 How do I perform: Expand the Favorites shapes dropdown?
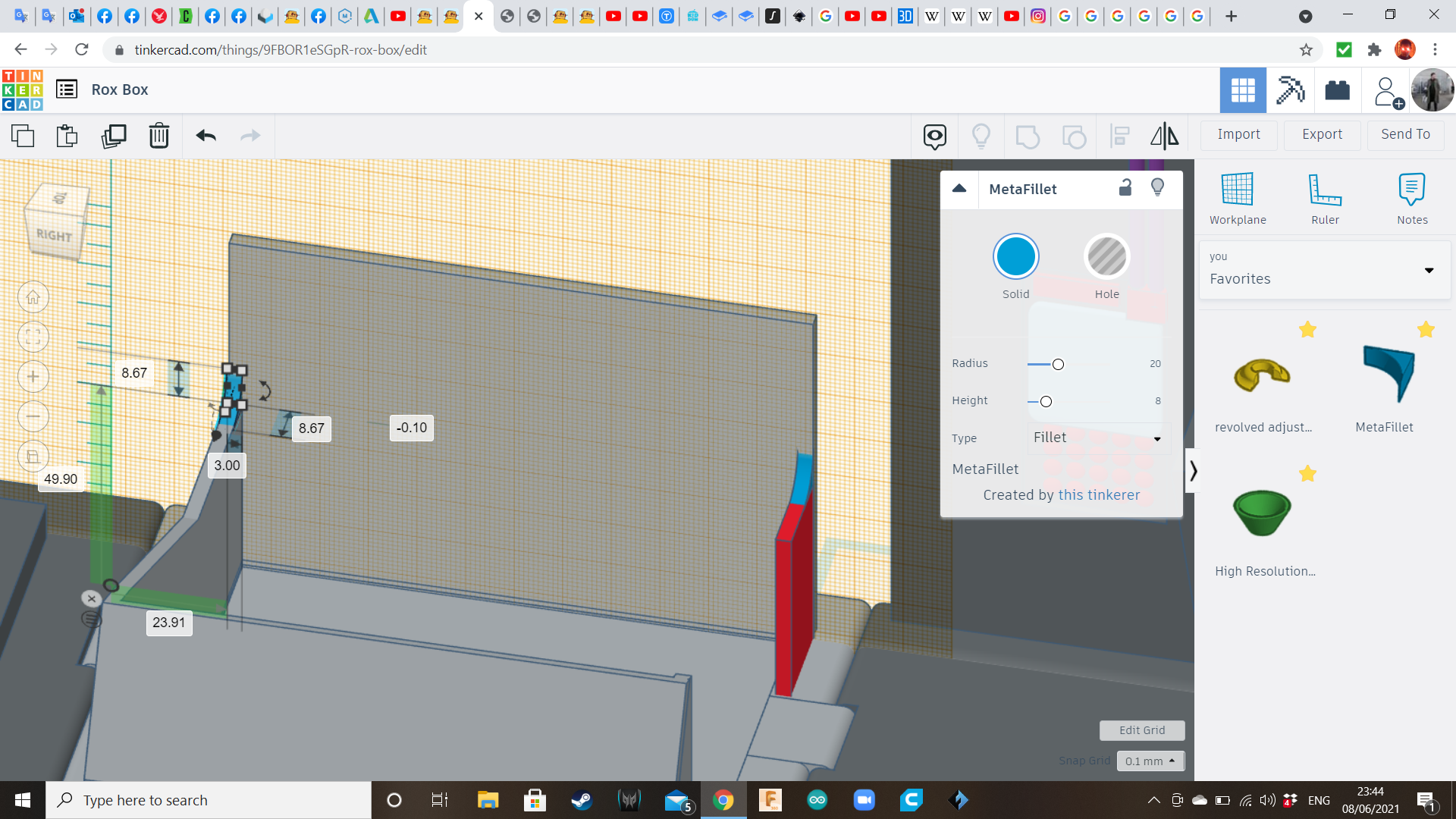[x=1429, y=271]
